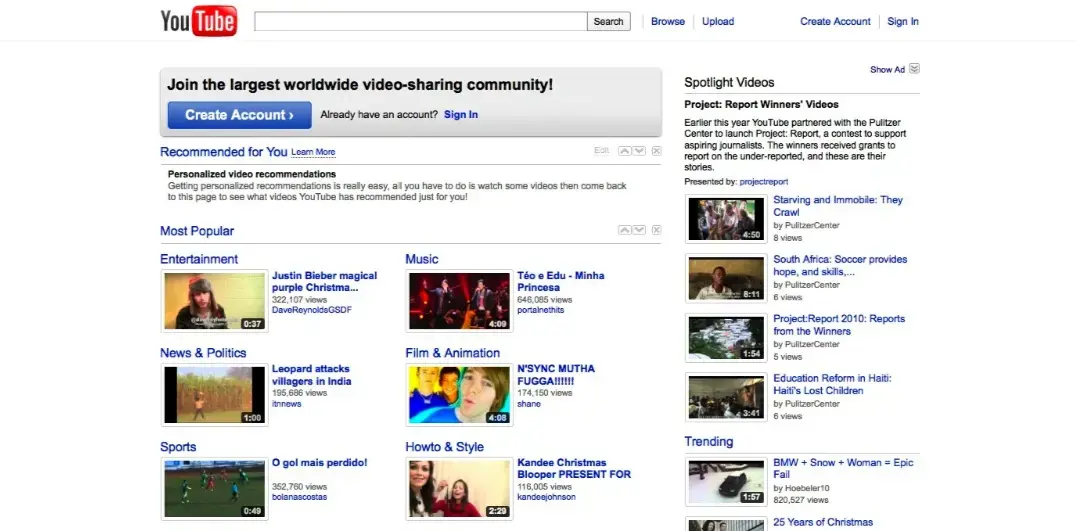Screen dimensions: 1076x531
Task: Click the YouTube logo
Action: pyautogui.click(x=199, y=21)
